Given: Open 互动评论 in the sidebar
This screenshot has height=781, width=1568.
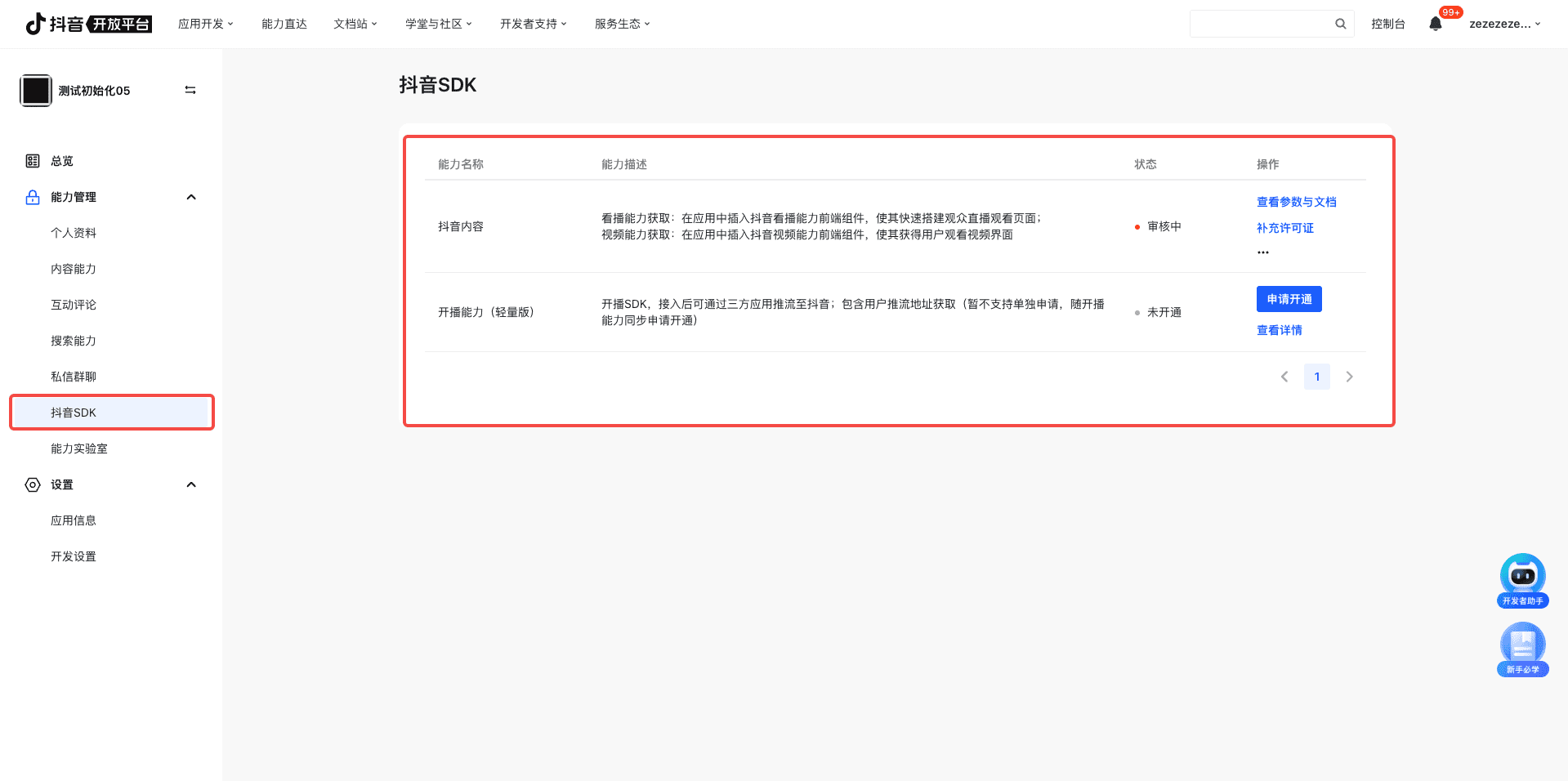Looking at the screenshot, I should (74, 305).
